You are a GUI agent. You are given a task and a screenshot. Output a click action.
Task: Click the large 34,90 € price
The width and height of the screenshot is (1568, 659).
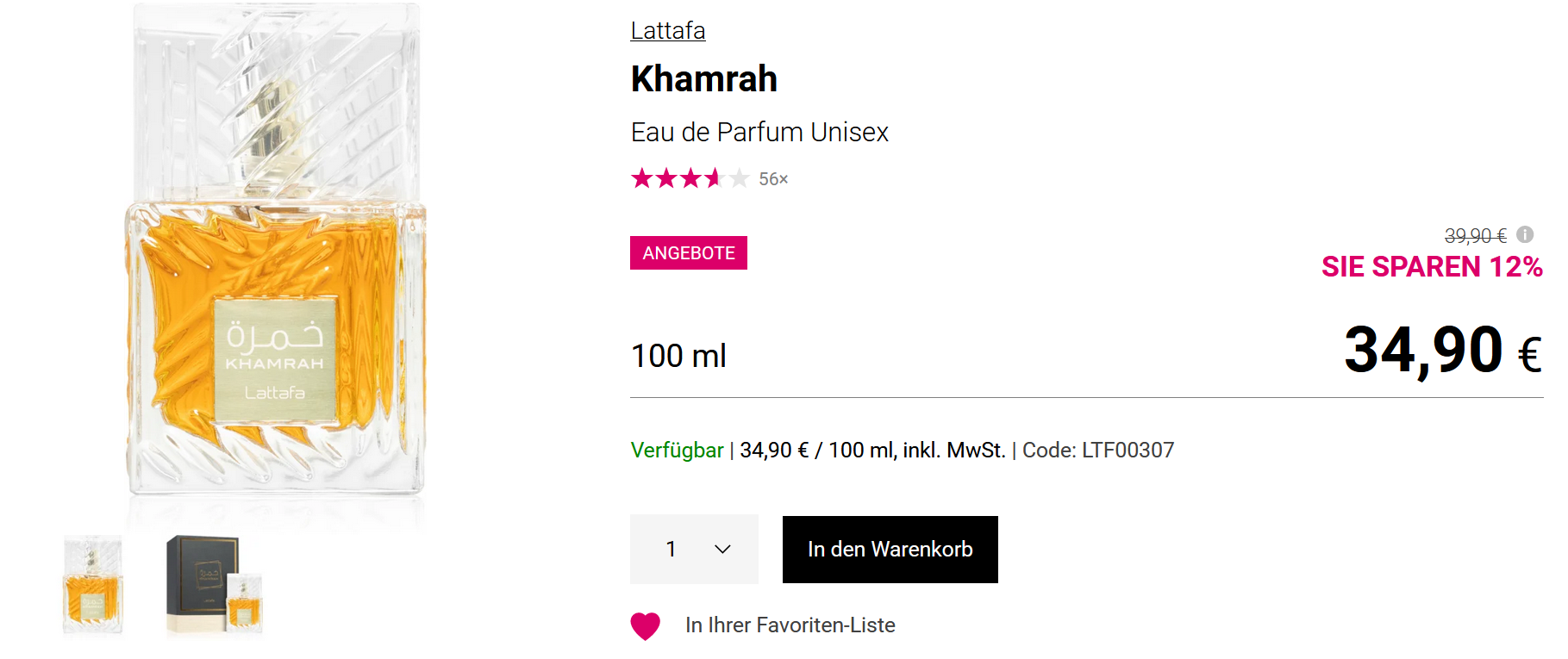point(1441,351)
